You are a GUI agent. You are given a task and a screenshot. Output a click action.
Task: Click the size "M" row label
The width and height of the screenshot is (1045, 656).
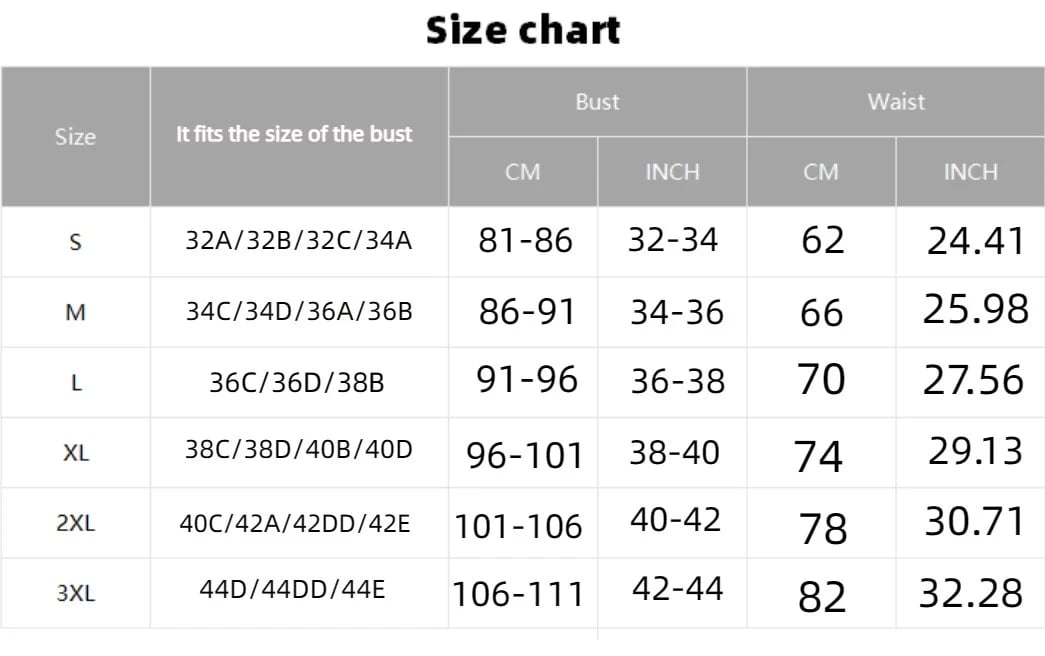[x=75, y=312]
